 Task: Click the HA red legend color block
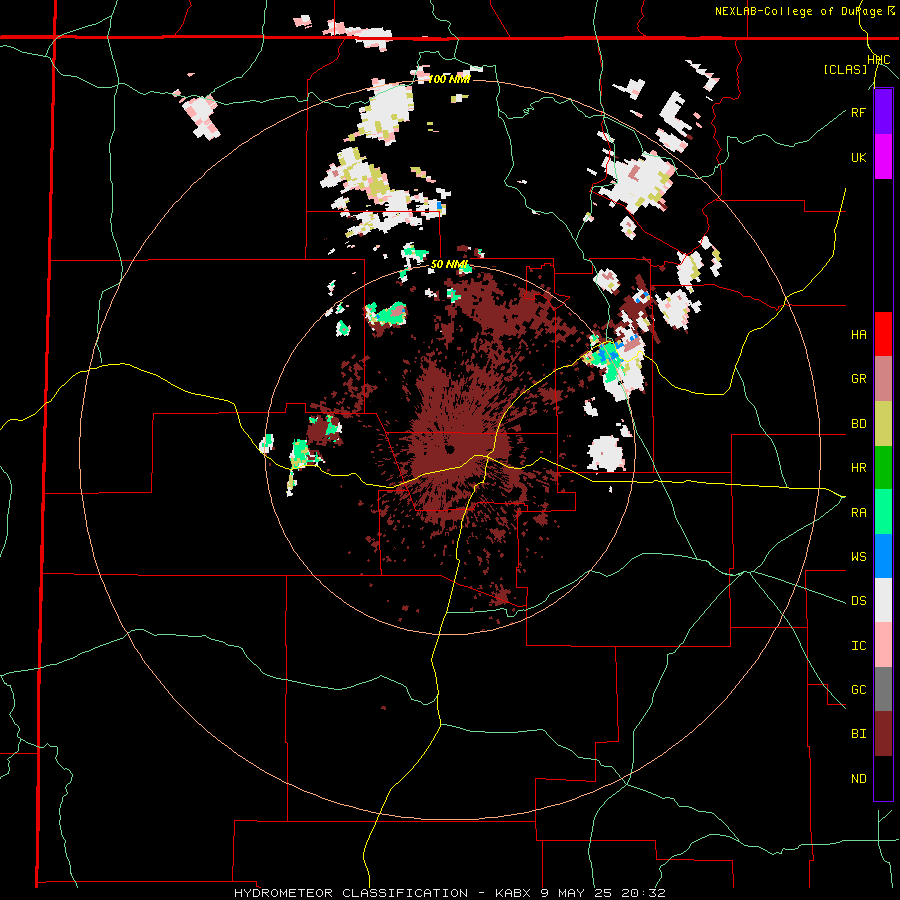tap(883, 334)
